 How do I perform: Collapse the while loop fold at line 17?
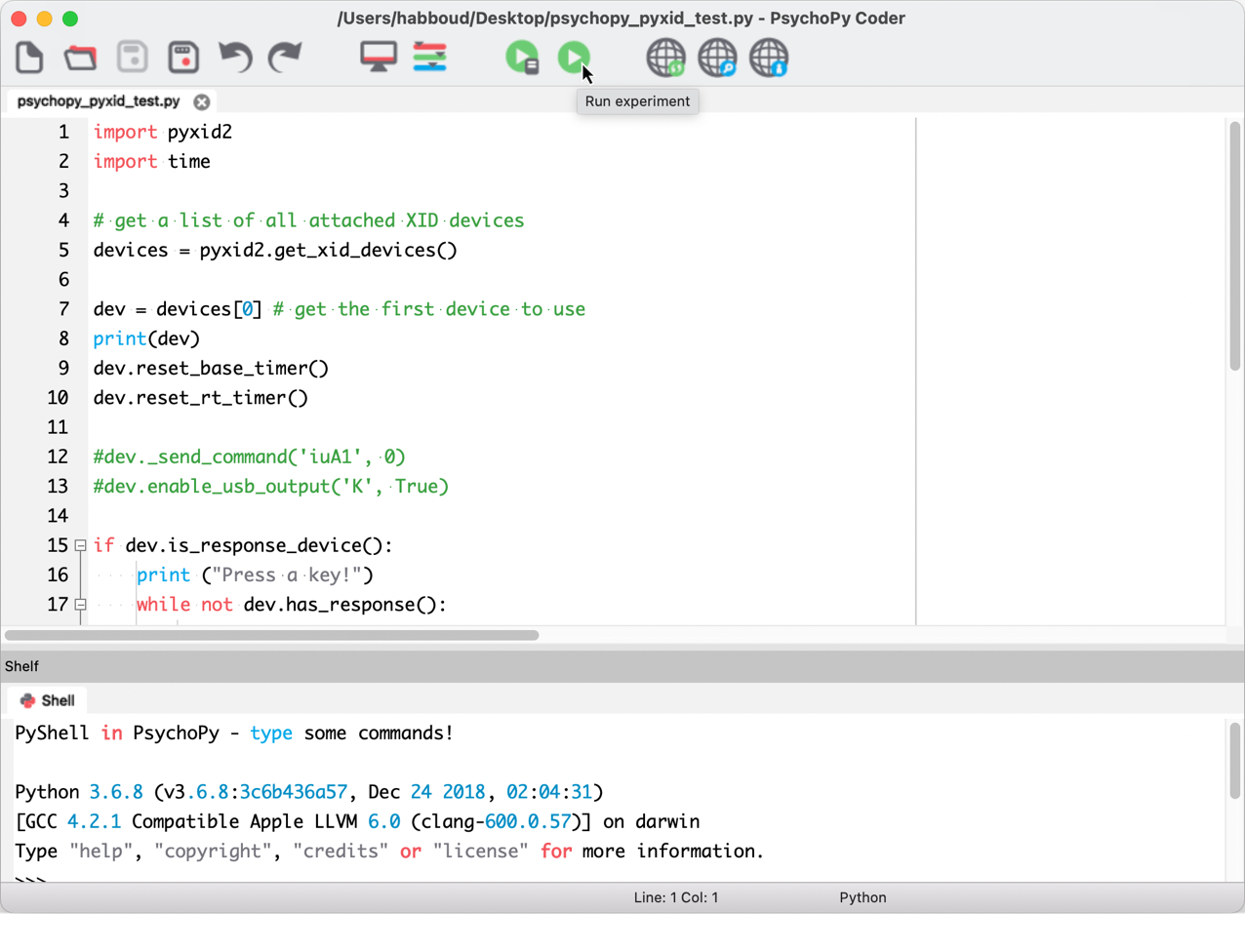coord(81,605)
